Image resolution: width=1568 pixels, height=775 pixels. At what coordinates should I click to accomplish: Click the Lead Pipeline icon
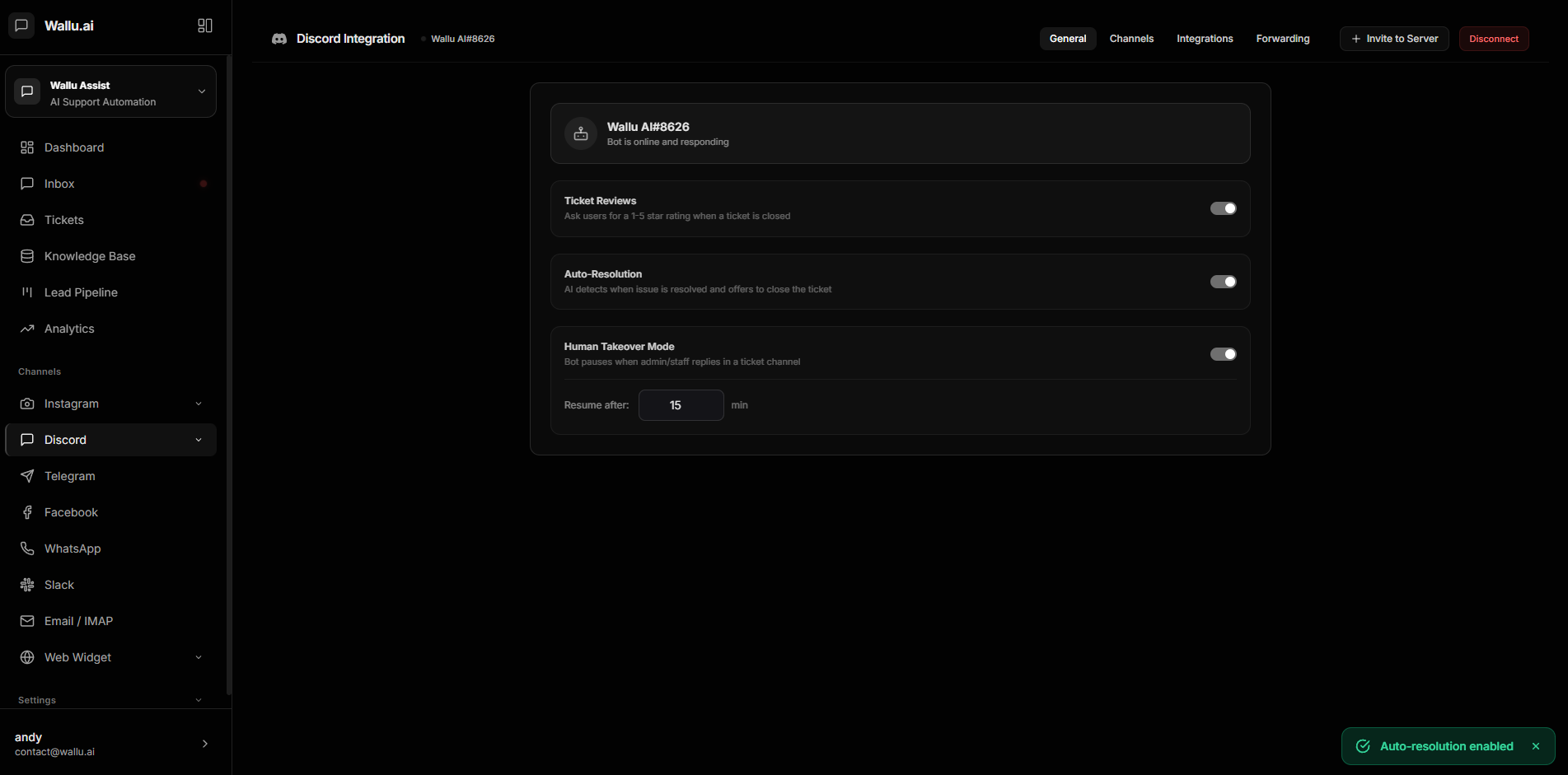(27, 292)
